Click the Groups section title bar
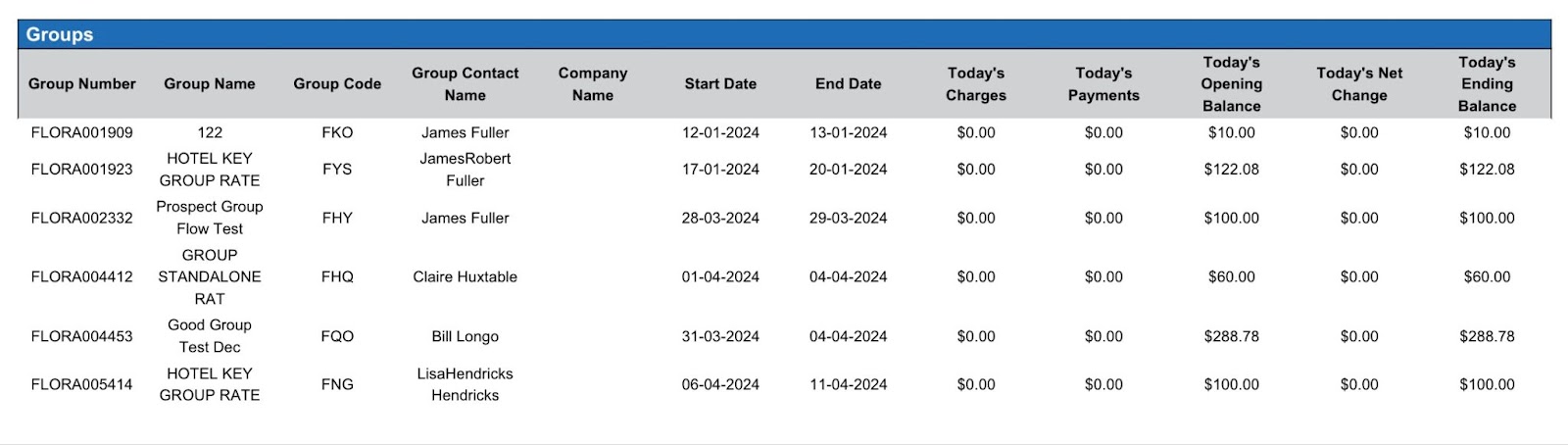The width and height of the screenshot is (1568, 445). pos(784,34)
